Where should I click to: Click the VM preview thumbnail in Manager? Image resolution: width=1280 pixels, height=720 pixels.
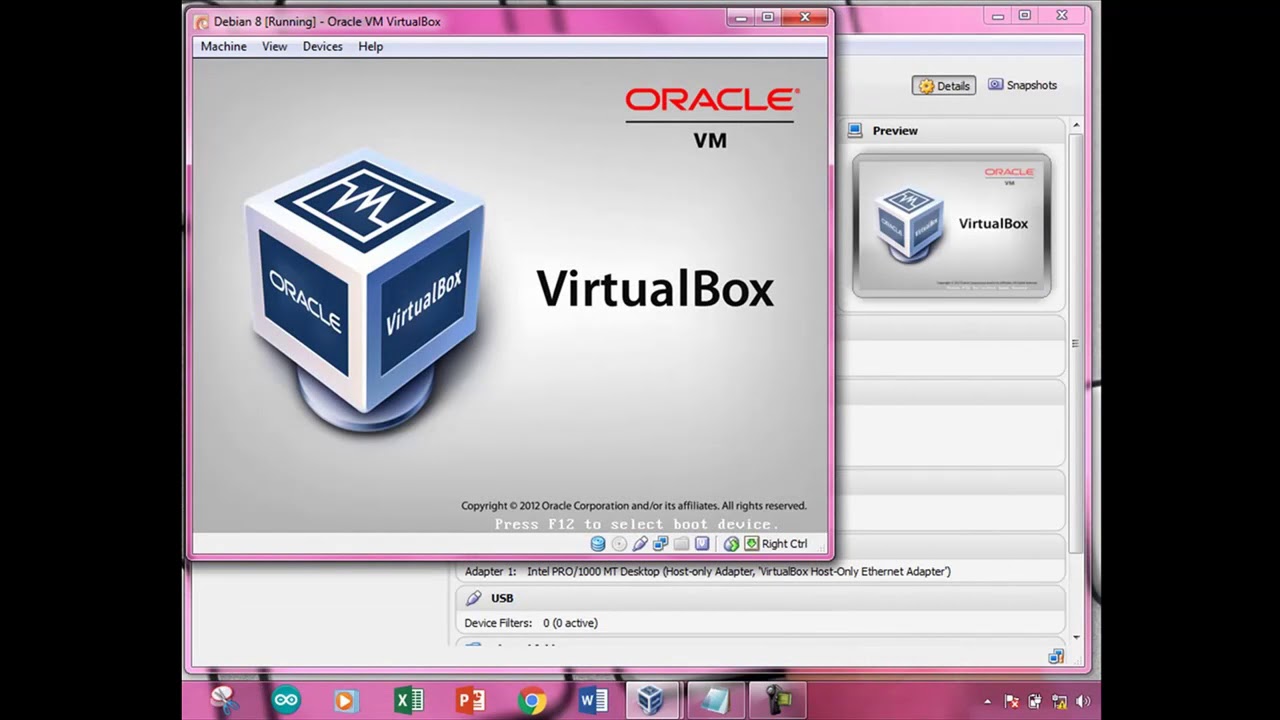click(x=951, y=225)
